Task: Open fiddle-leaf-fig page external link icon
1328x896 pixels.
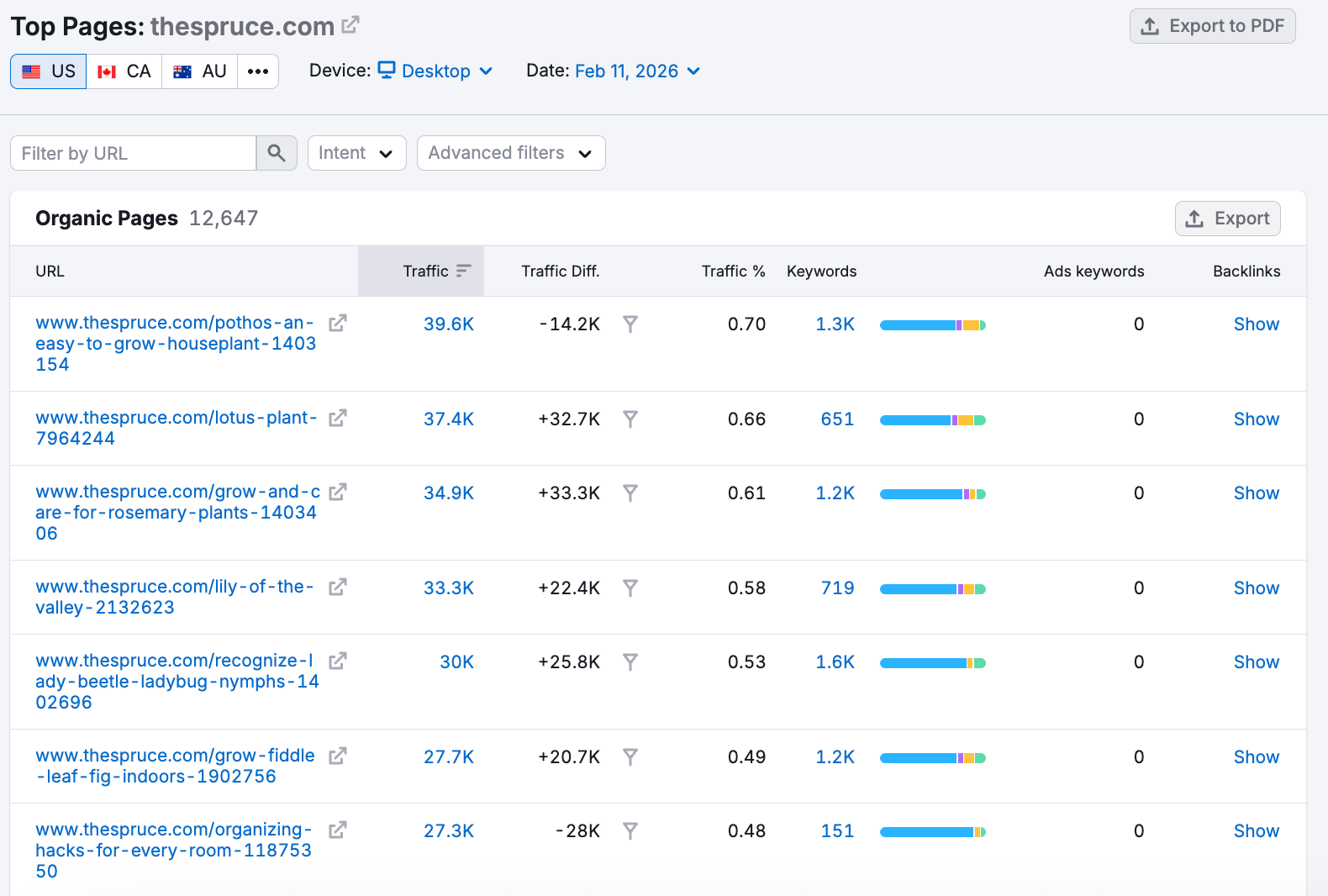Action: coord(337,756)
